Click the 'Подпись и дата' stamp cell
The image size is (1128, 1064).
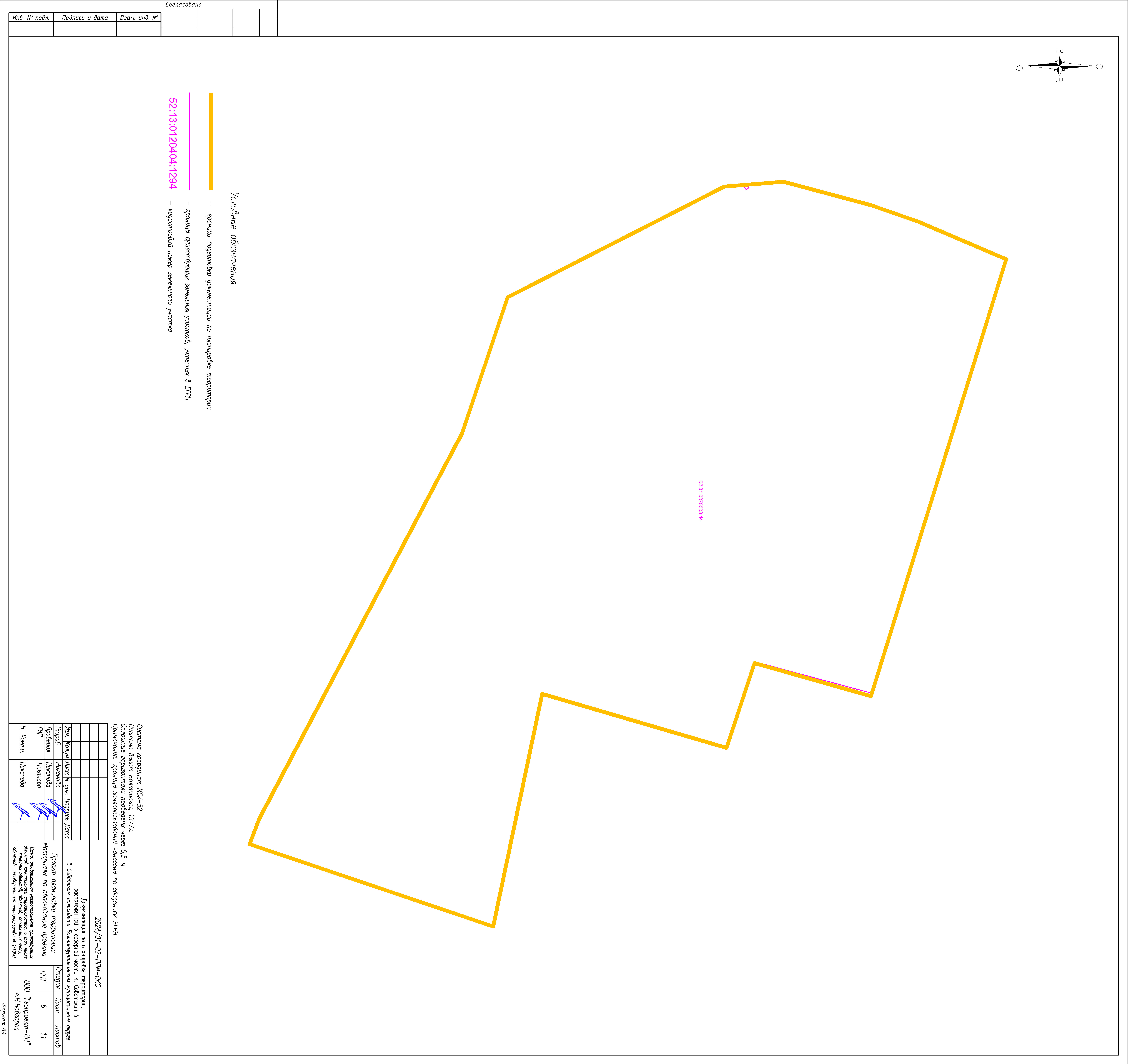click(85, 18)
